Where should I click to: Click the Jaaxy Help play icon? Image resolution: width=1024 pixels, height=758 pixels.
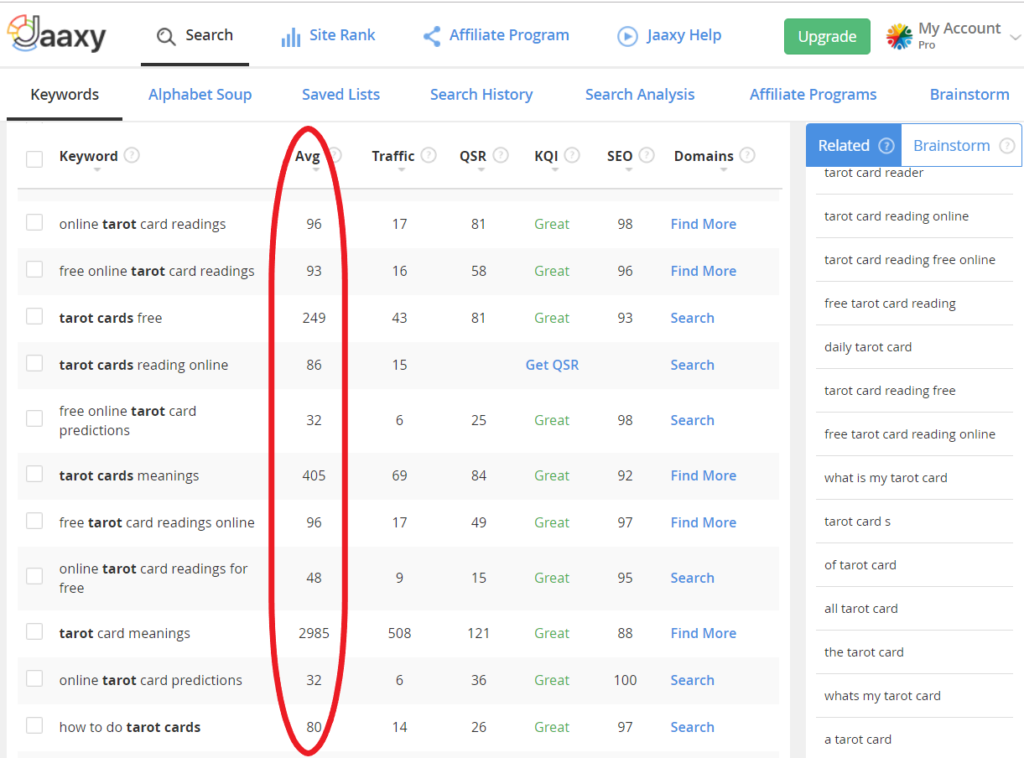(x=628, y=37)
